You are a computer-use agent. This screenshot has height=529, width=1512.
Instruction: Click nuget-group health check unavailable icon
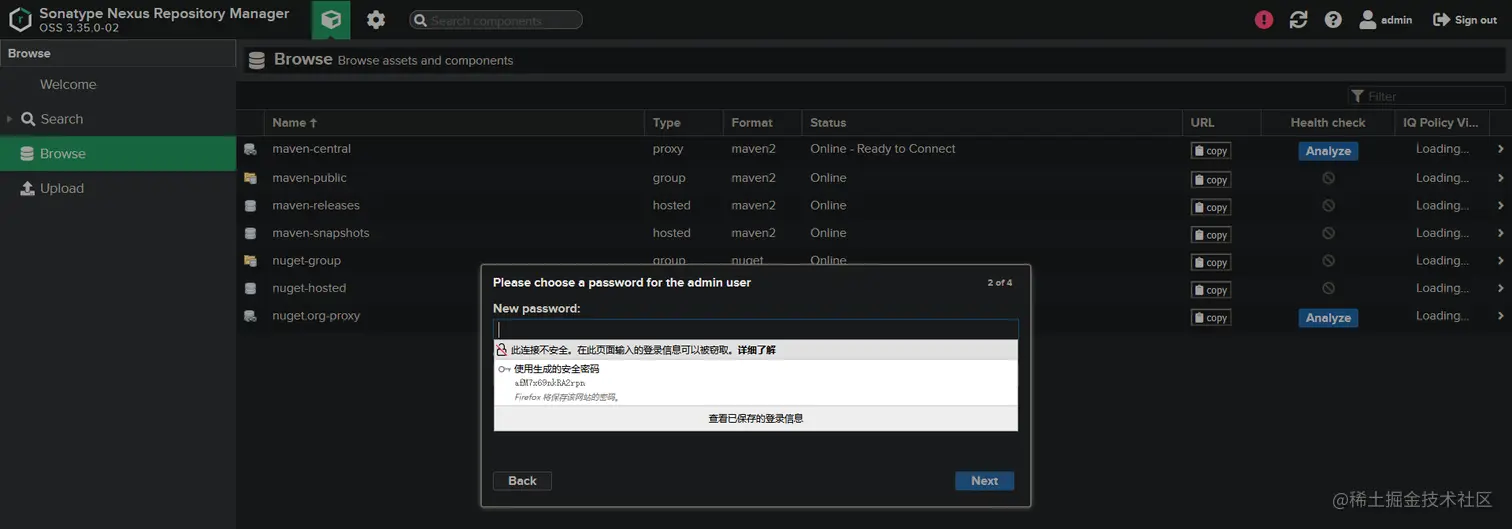coord(1328,260)
